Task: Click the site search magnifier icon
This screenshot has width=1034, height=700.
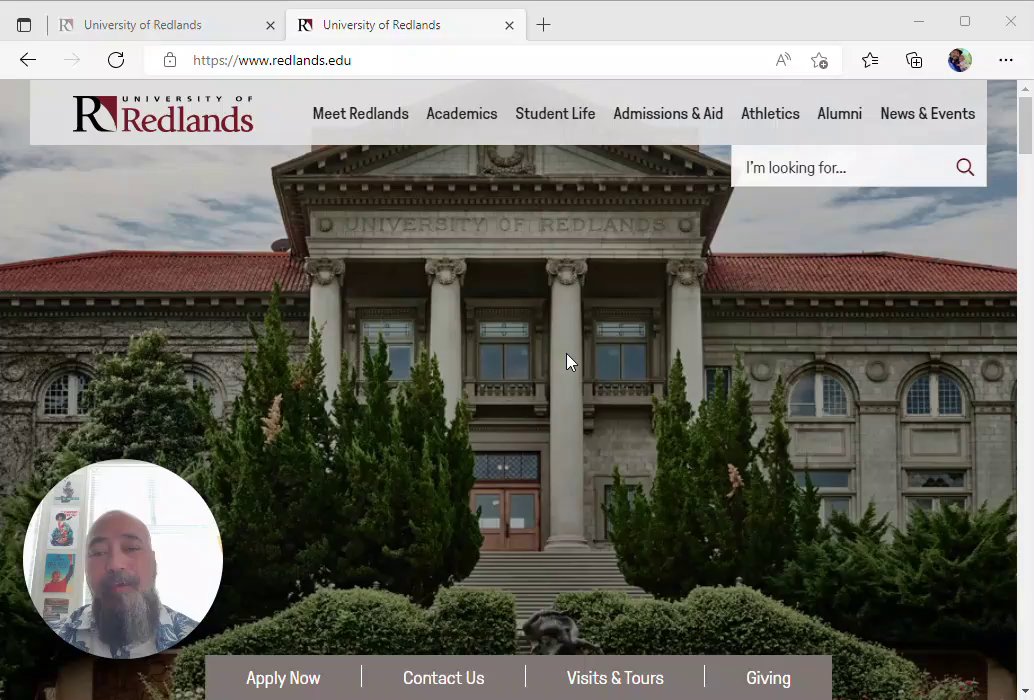Action: coord(965,167)
